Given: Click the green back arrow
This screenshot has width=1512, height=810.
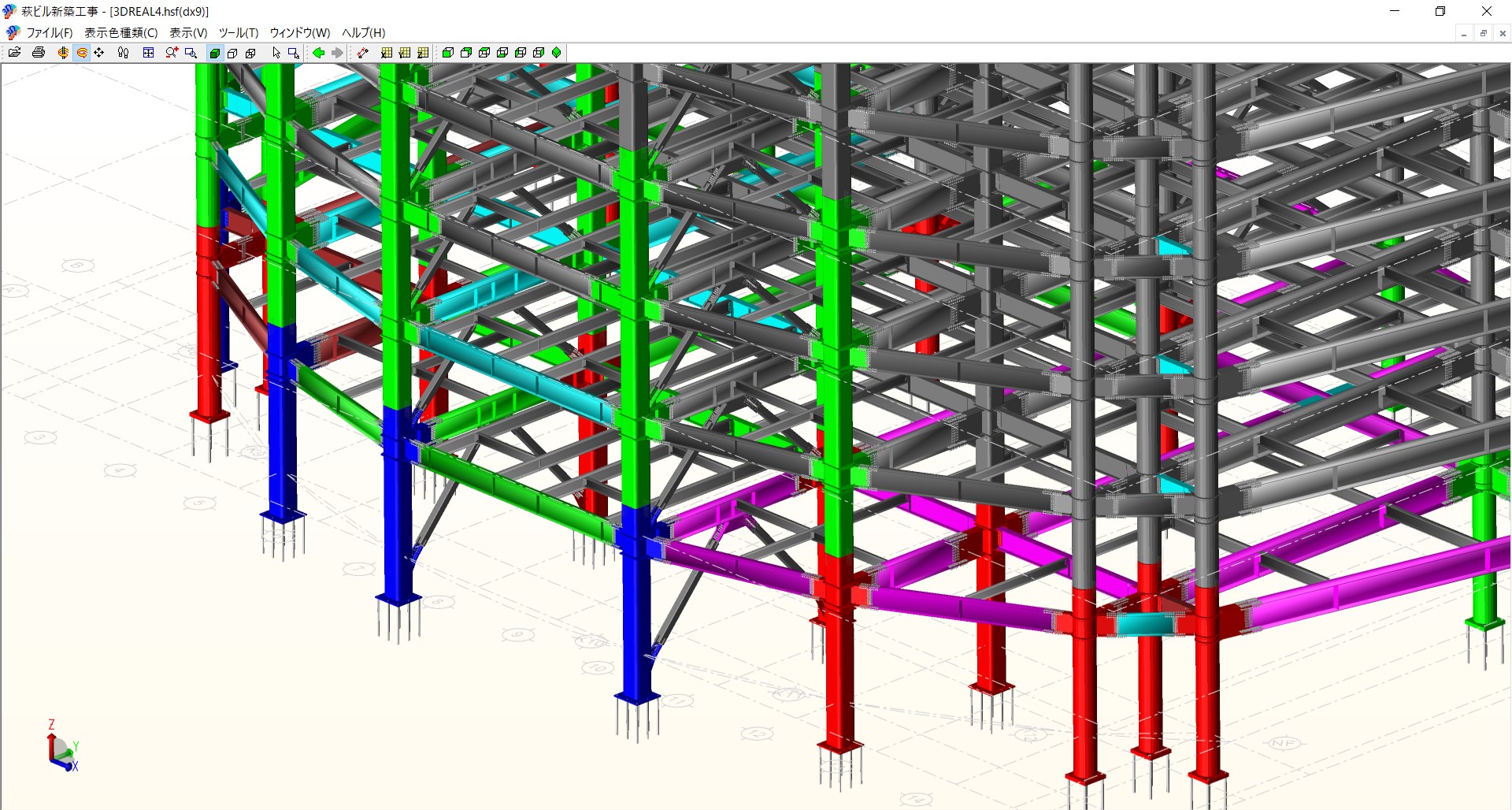Looking at the screenshot, I should click(x=319, y=53).
